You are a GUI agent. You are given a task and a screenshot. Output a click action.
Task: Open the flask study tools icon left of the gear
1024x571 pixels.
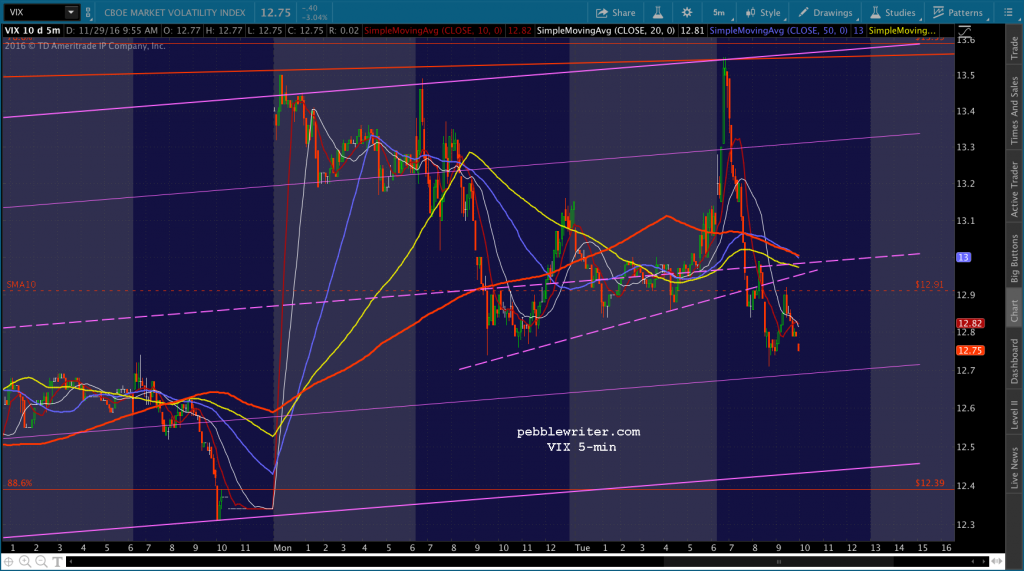pyautogui.click(x=658, y=12)
